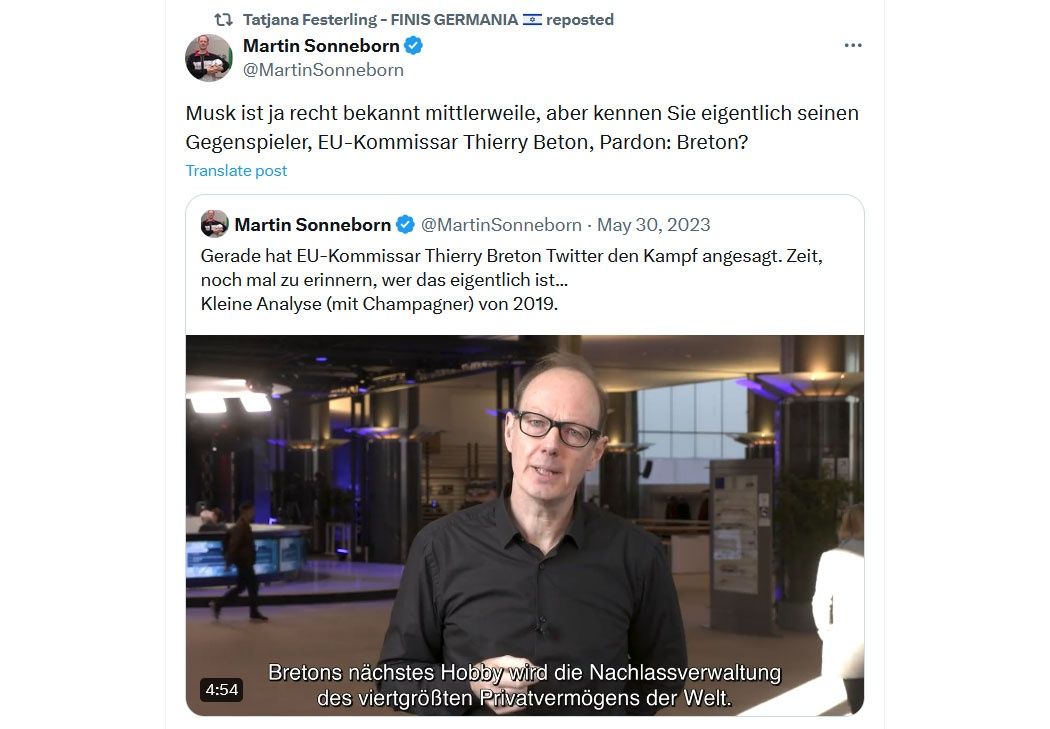Viewport: 1050px width, 729px height.
Task: Play the embedded video of the man with glasses
Action: [x=525, y=525]
